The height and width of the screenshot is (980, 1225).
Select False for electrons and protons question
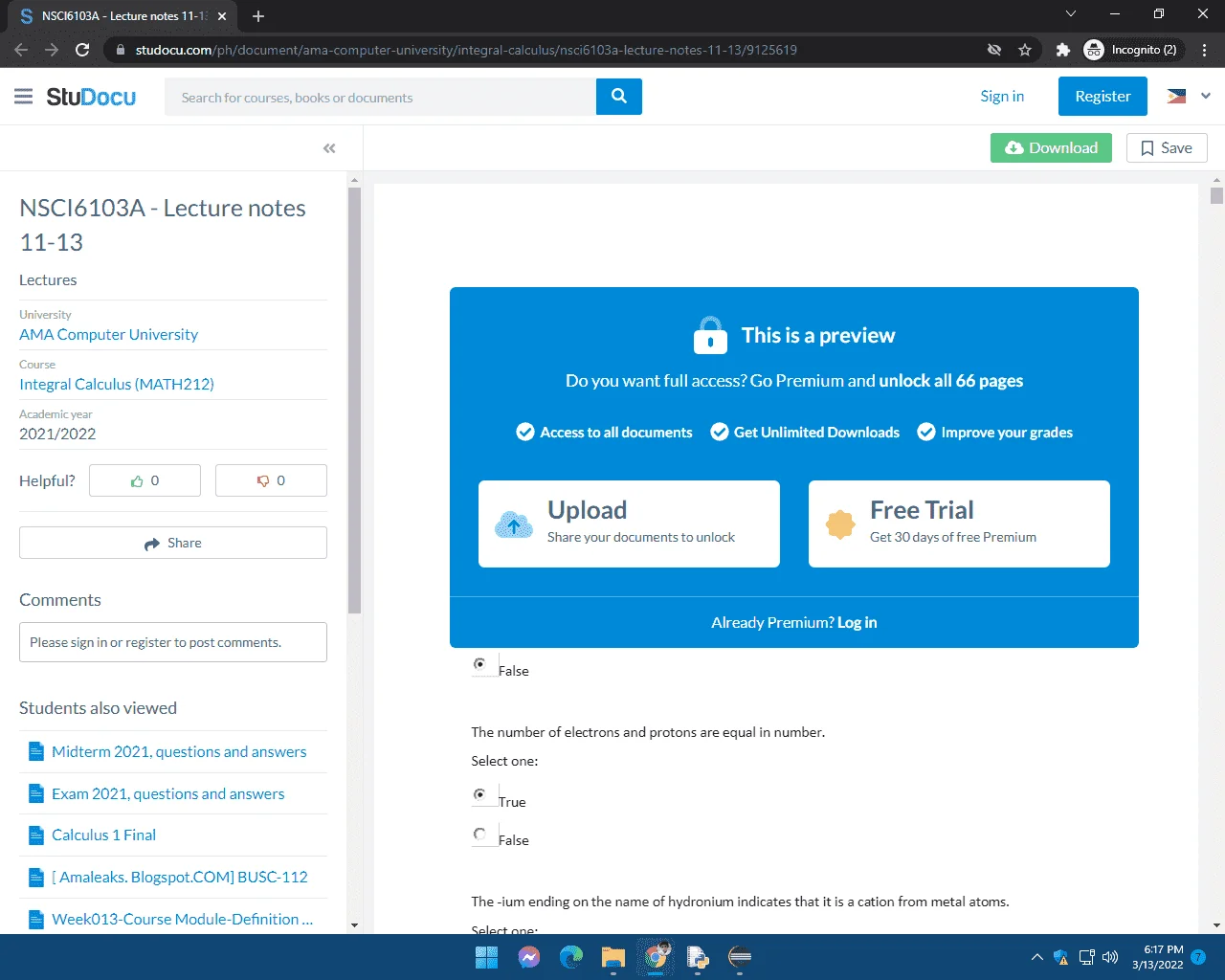480,834
